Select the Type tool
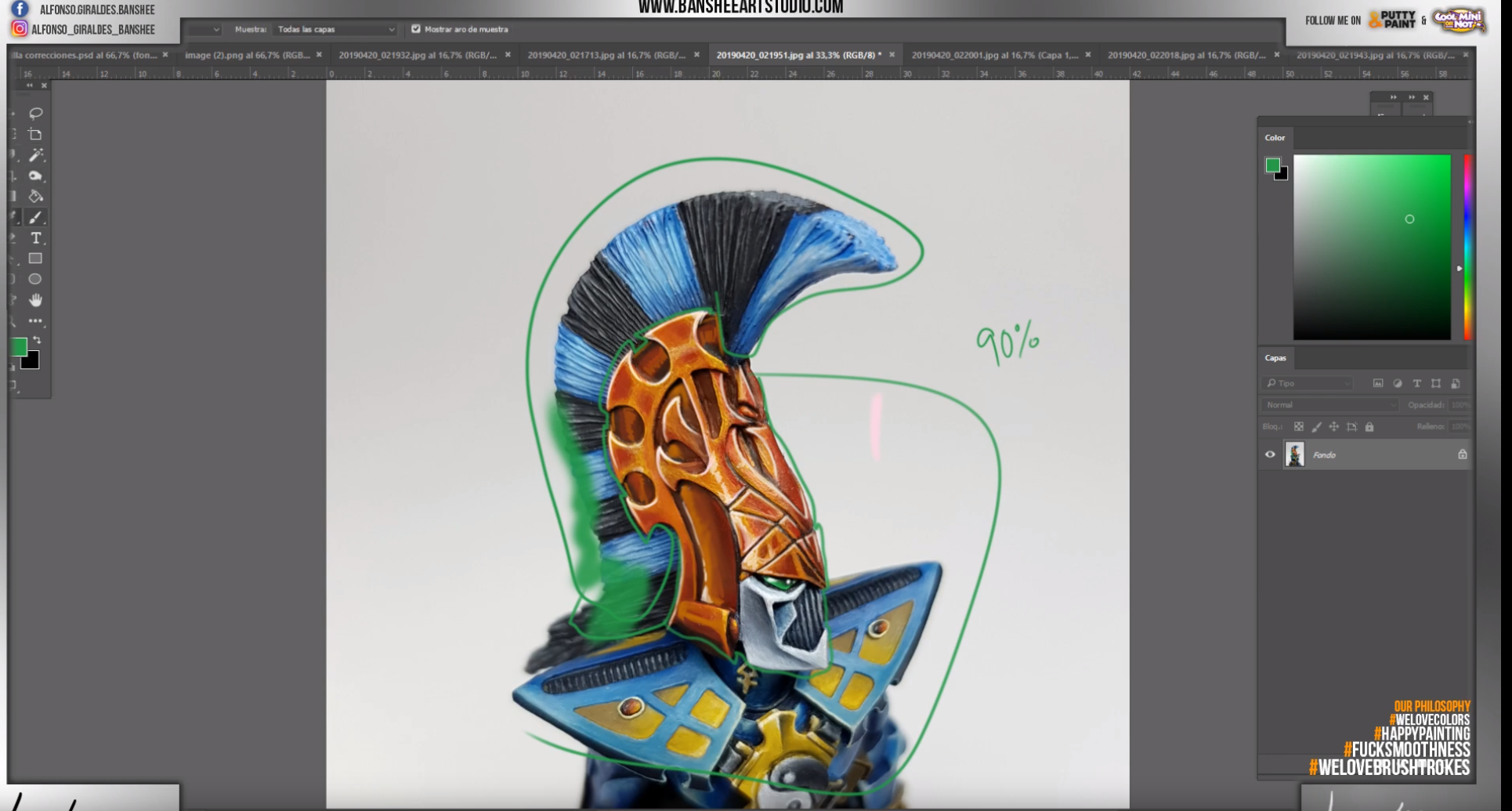Image resolution: width=1512 pixels, height=811 pixels. pyautogui.click(x=35, y=238)
